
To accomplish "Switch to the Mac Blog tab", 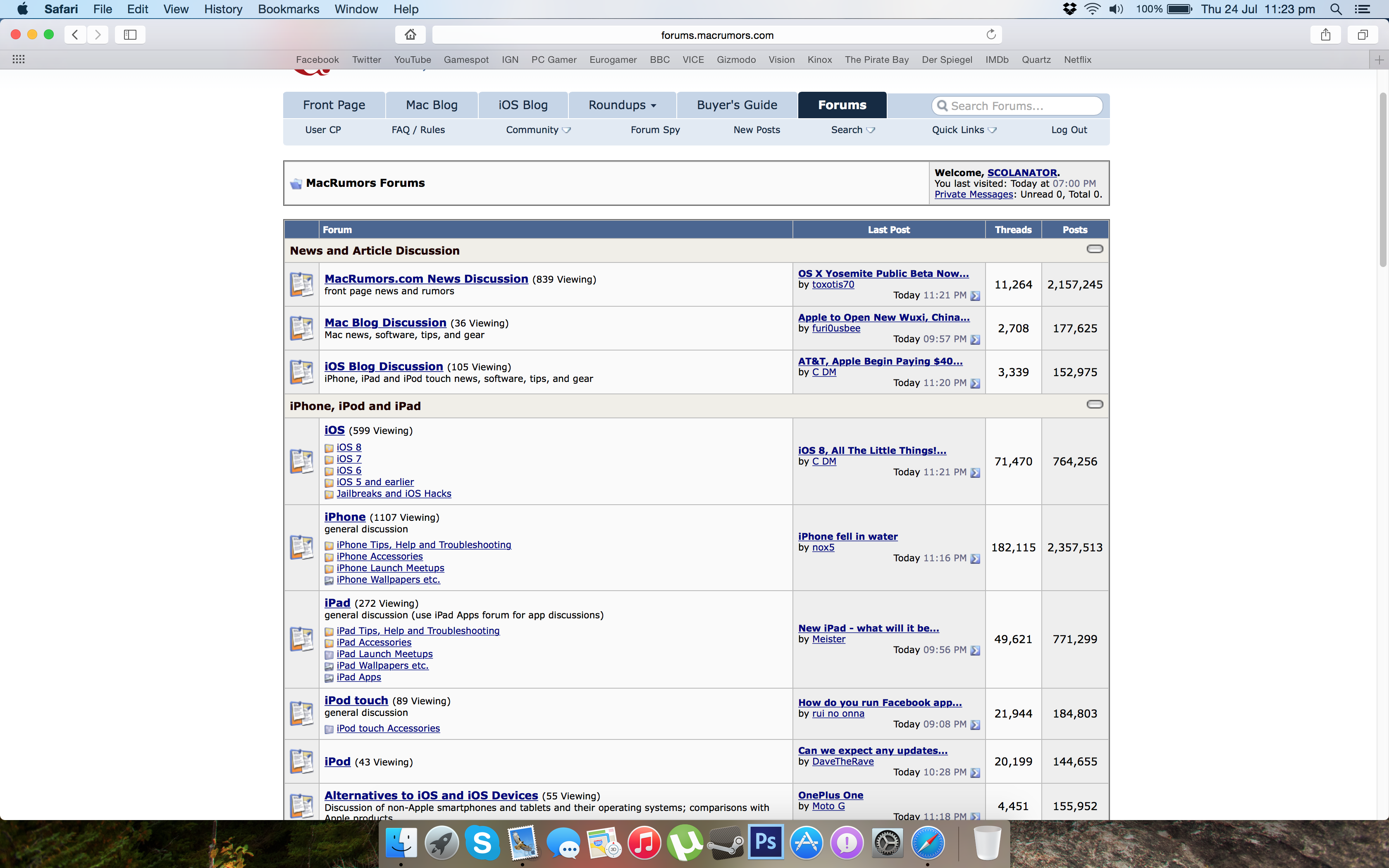I will pyautogui.click(x=432, y=105).
